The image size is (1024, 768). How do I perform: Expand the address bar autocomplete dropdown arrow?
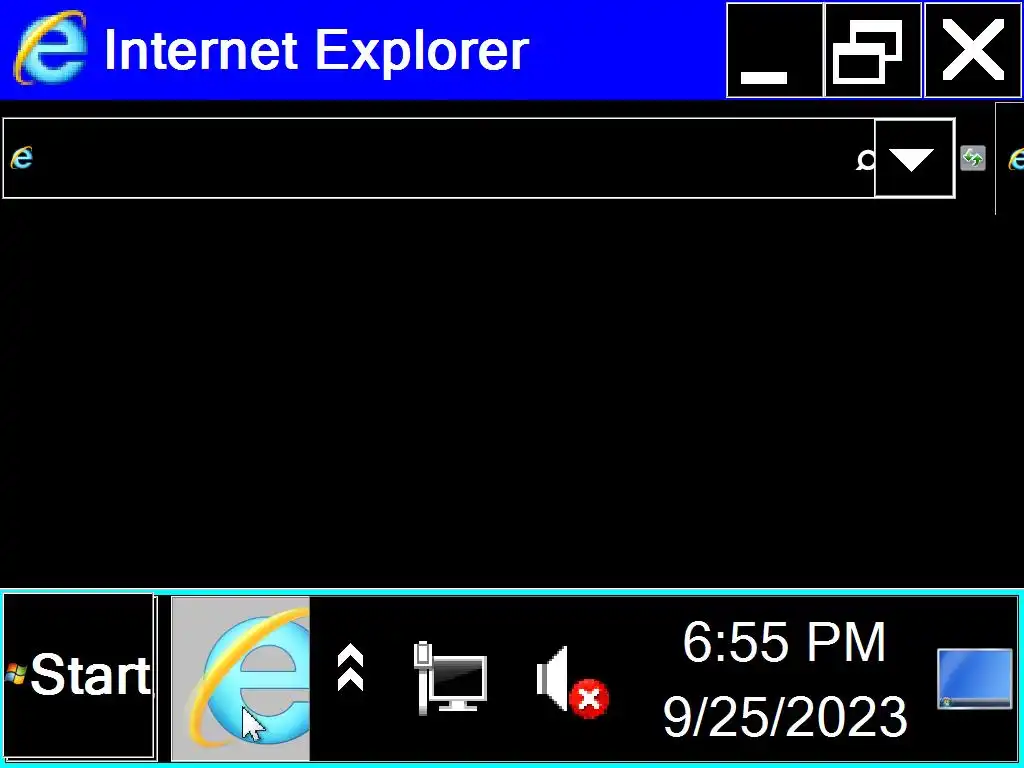[914, 159]
